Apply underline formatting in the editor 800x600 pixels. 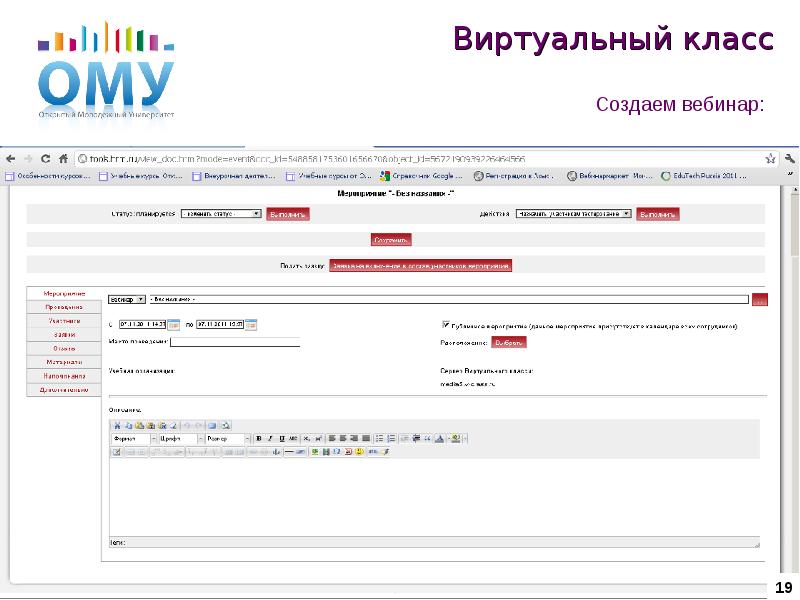point(282,440)
